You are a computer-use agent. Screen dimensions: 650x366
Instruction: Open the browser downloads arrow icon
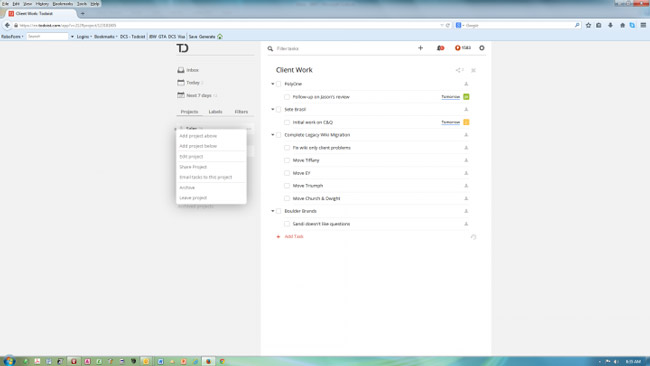coord(610,25)
